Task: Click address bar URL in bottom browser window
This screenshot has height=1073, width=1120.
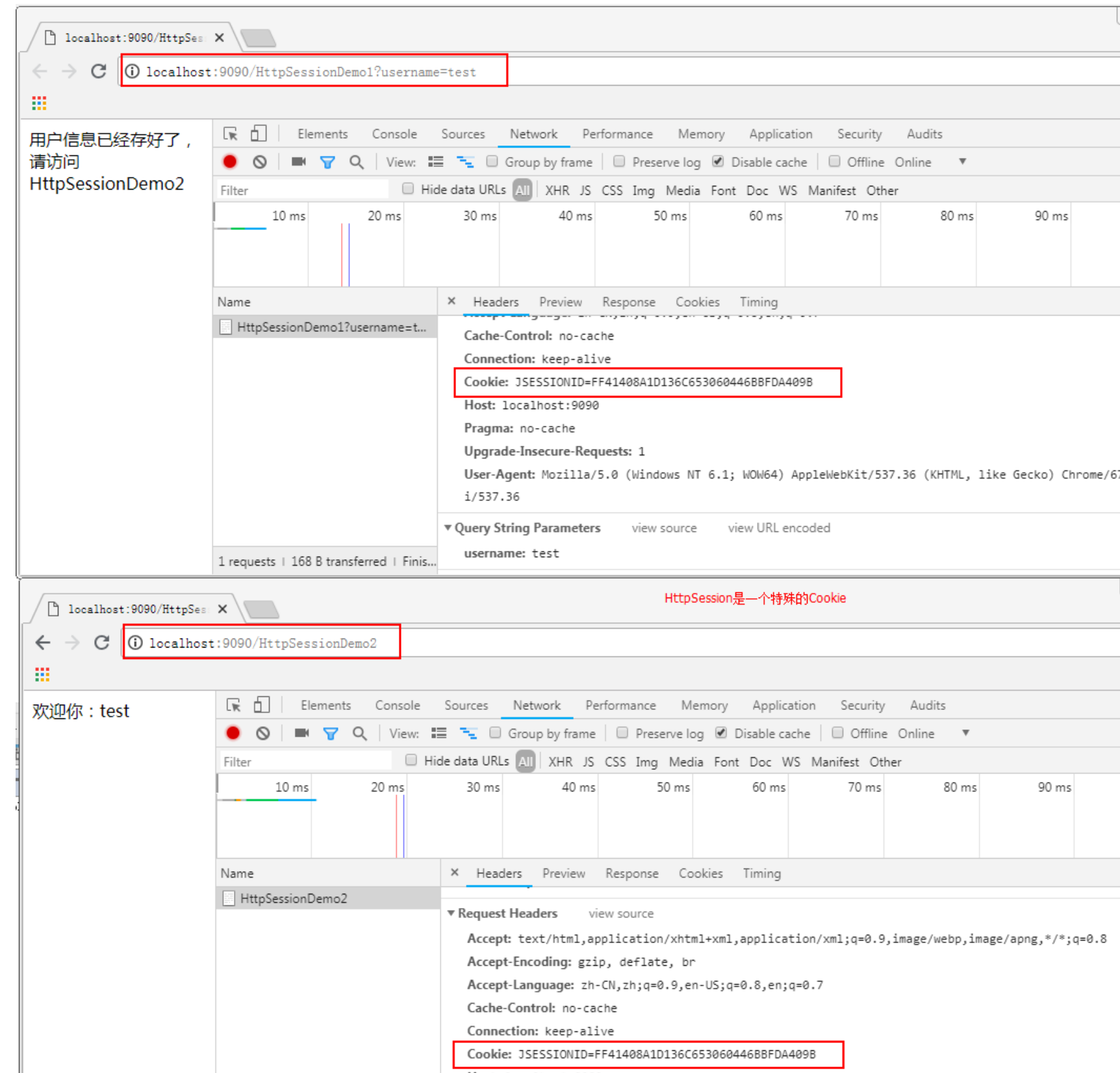Action: pos(262,643)
